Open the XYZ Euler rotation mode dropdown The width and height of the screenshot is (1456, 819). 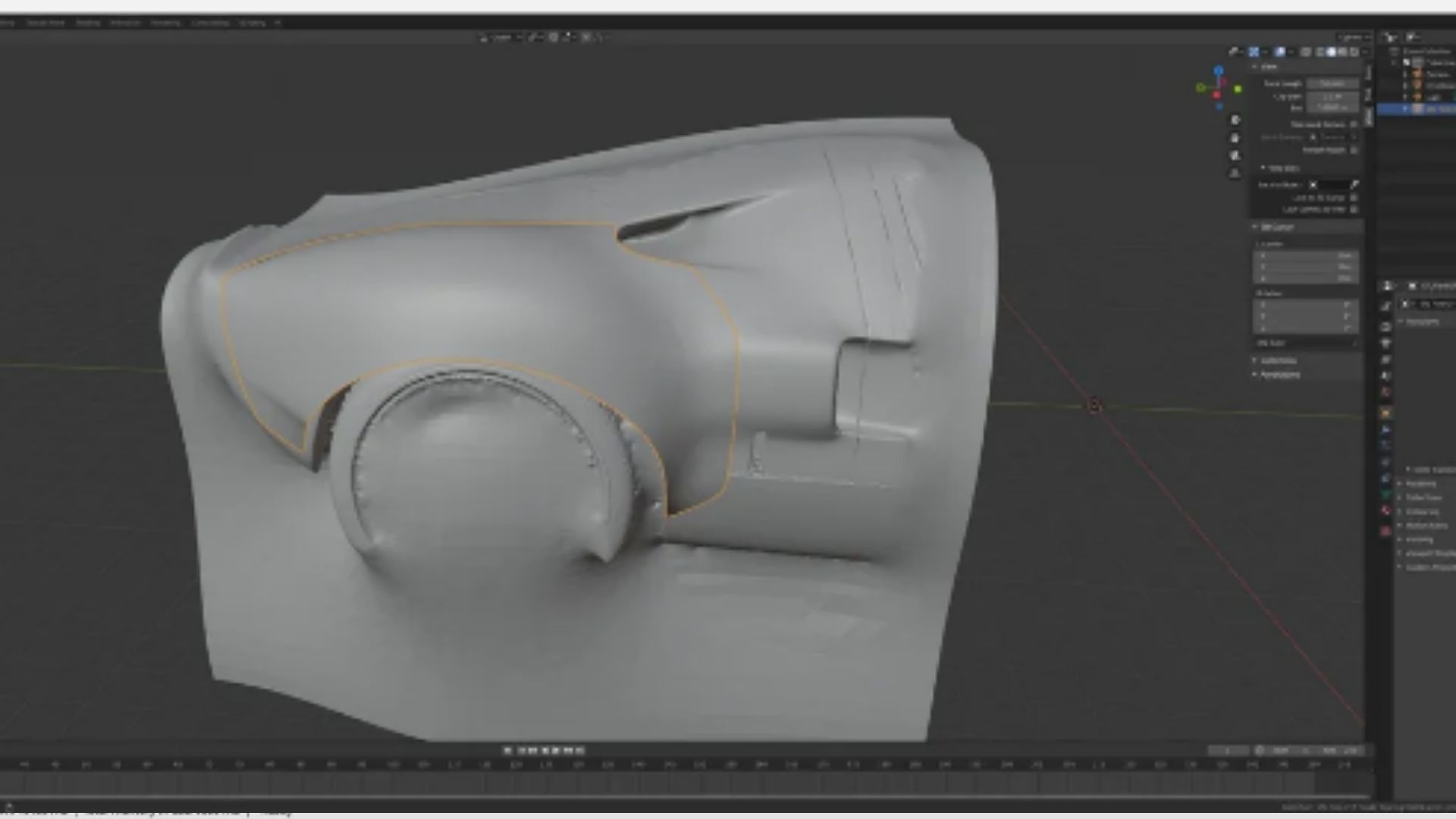point(1306,344)
